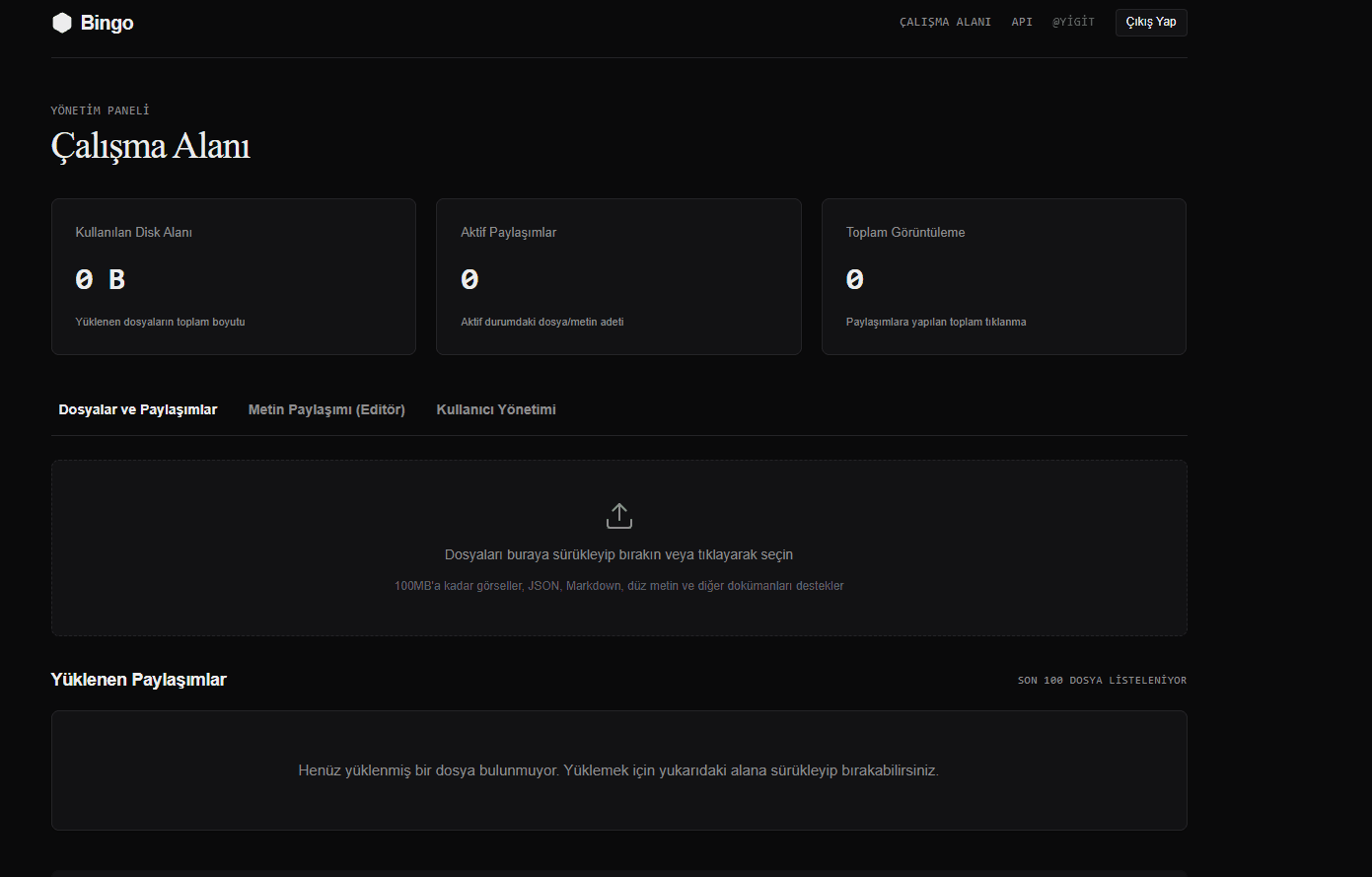
Task: Click the Çıkış Yap button
Action: tap(1151, 23)
